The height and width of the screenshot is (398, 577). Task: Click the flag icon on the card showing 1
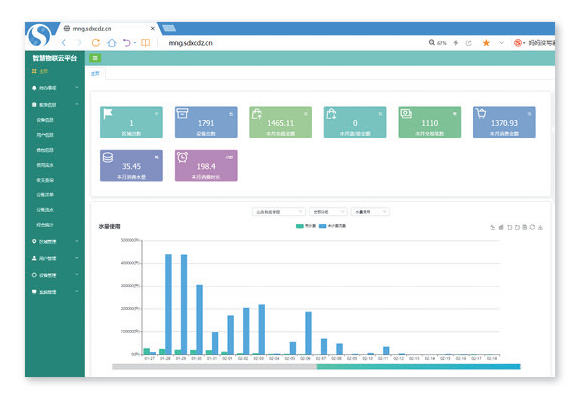point(108,114)
